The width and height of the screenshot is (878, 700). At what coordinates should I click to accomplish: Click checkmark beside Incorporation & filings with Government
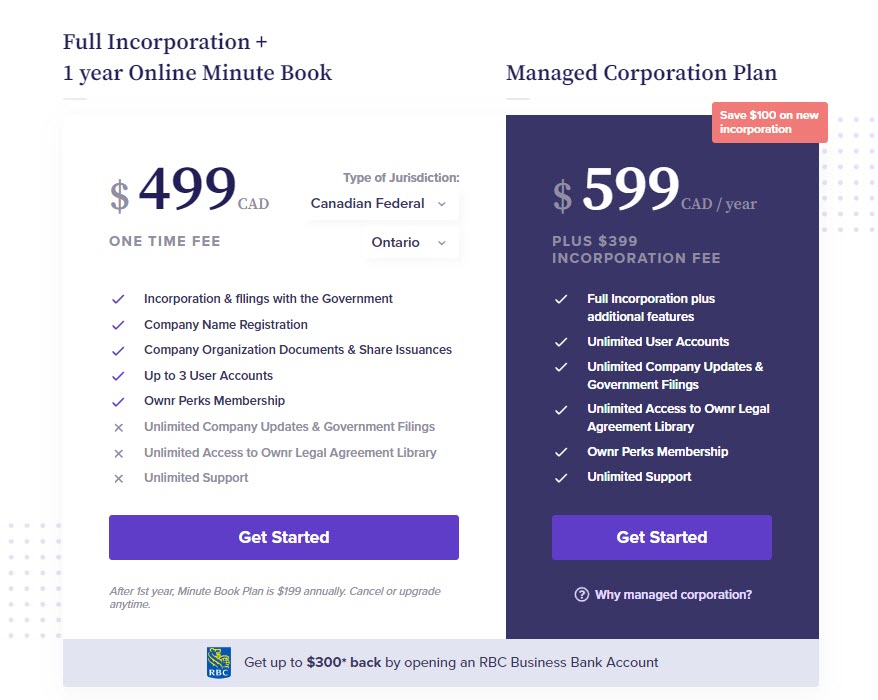118,299
